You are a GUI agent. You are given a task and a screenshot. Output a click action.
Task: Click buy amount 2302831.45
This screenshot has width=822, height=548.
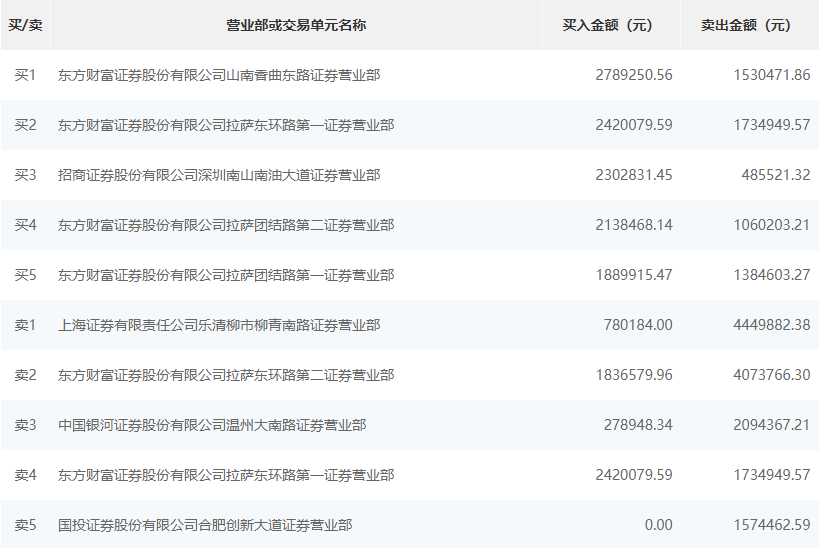click(x=634, y=175)
